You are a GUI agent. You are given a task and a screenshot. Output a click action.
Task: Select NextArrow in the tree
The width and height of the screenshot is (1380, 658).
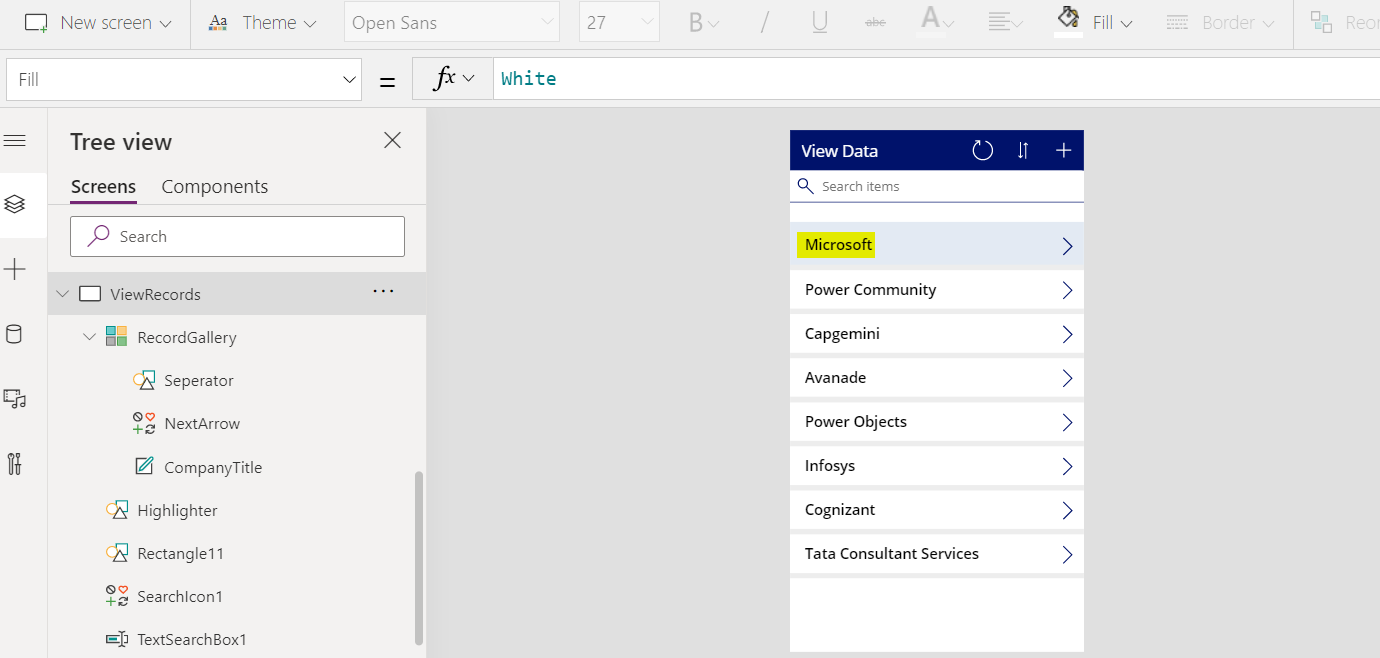coord(237,423)
